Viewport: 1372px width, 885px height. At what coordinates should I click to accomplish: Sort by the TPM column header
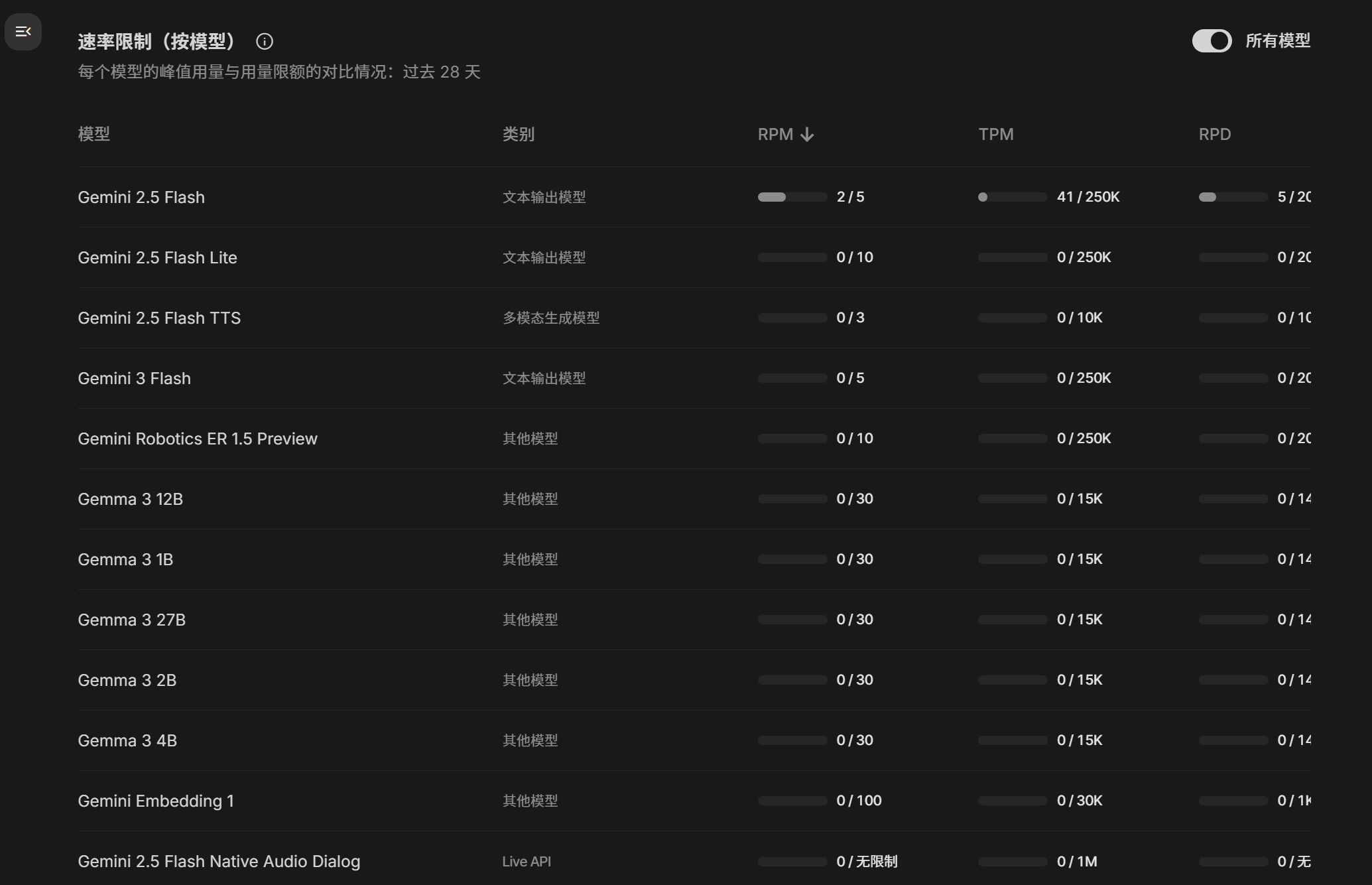pos(995,134)
